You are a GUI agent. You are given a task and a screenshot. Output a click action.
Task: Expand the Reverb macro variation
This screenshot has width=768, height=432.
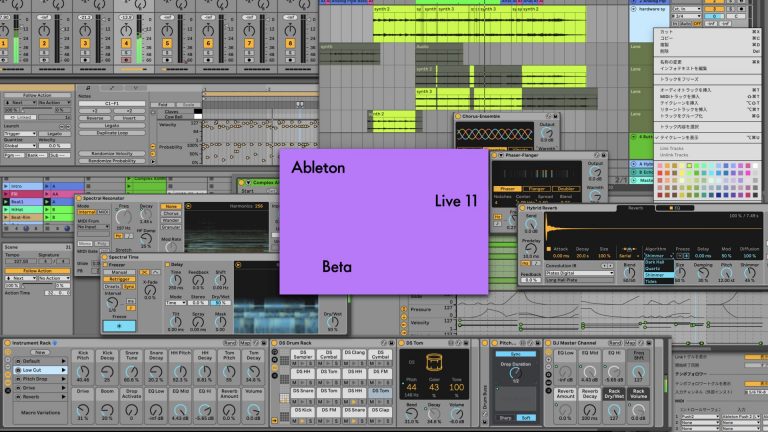(x=63, y=397)
